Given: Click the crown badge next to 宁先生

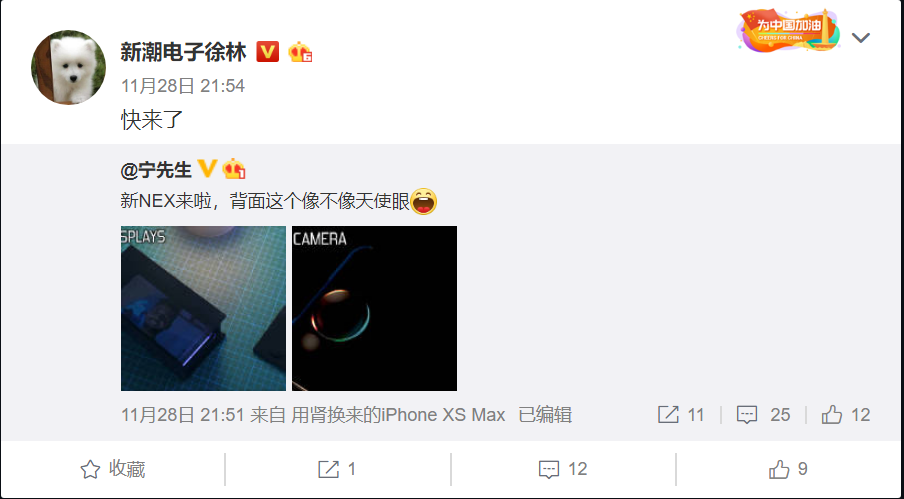Looking at the screenshot, I should [x=234, y=169].
